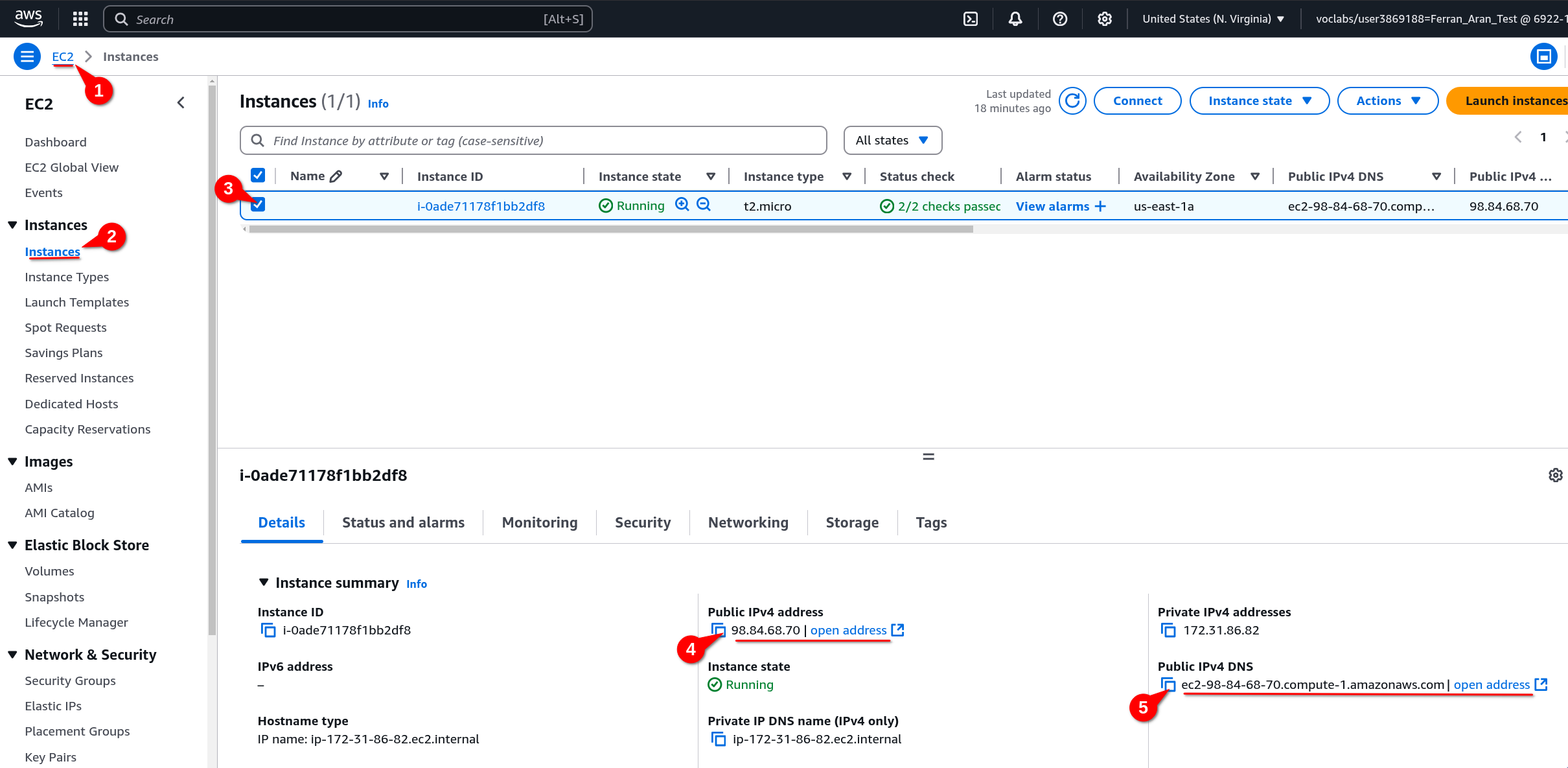Image resolution: width=1568 pixels, height=768 pixels.
Task: Open the notifications bell
Action: [x=1015, y=19]
